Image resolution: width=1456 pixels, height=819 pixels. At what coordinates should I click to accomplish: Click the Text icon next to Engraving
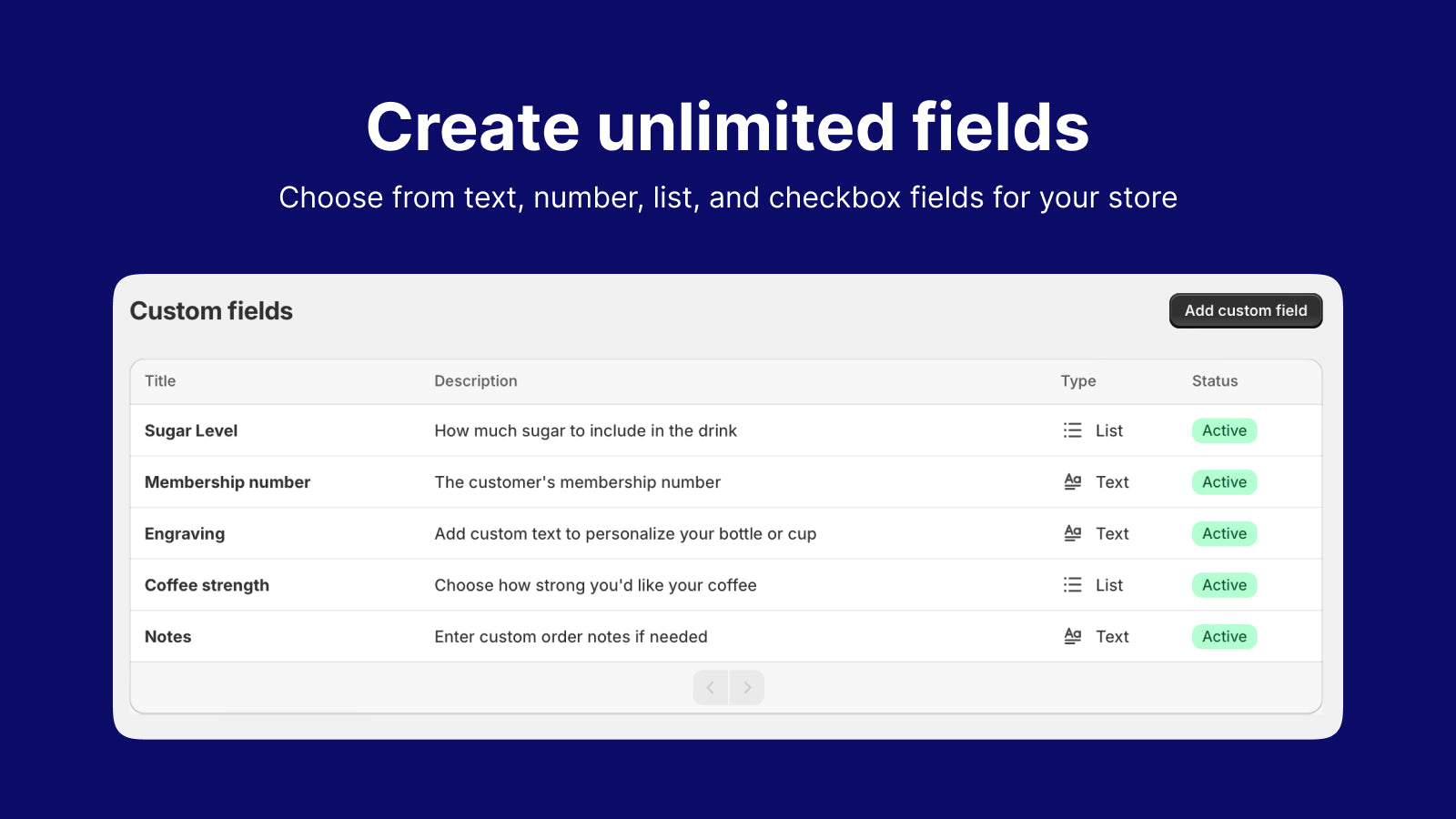pyautogui.click(x=1073, y=533)
